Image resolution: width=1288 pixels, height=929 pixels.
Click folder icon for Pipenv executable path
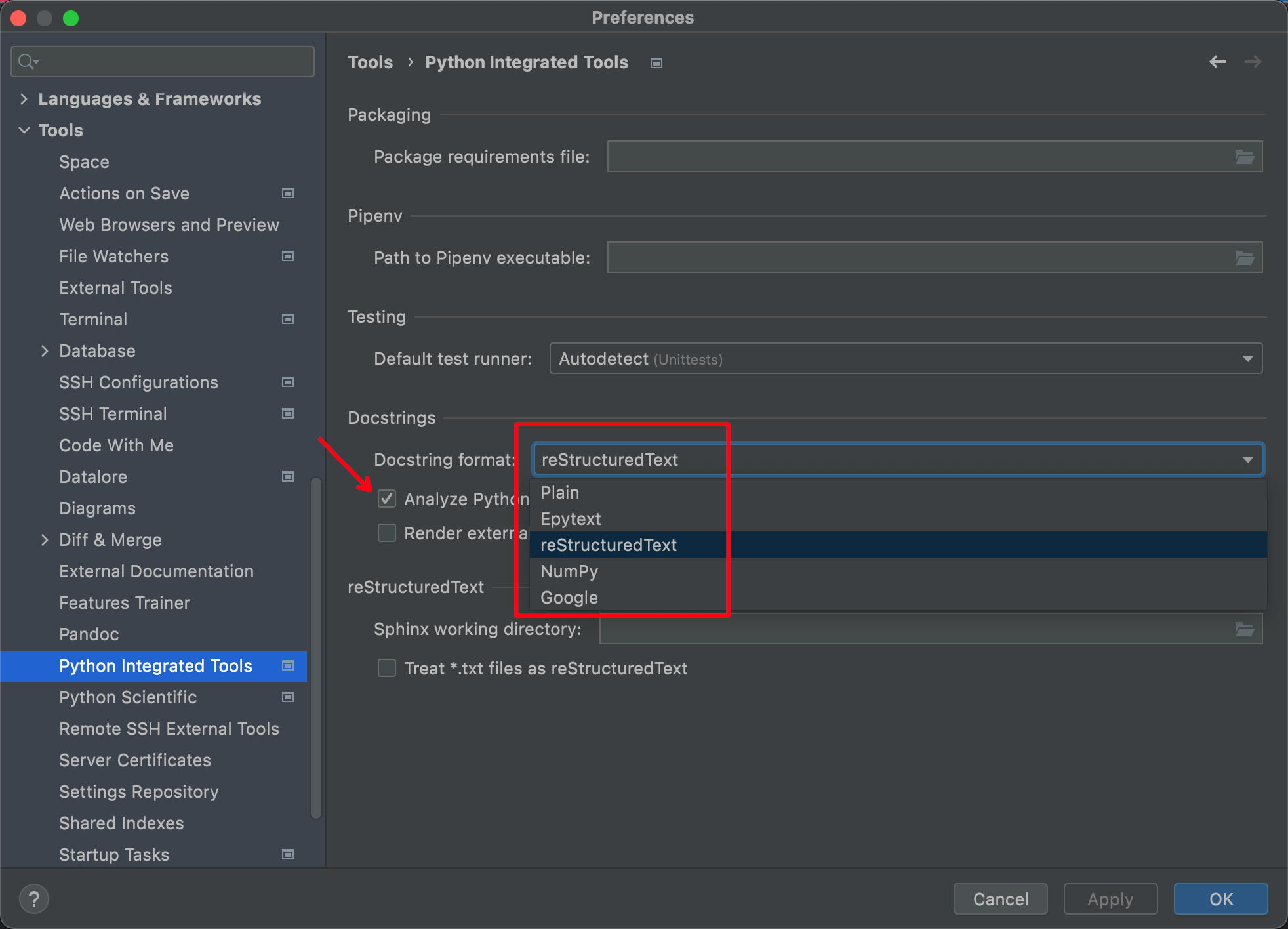tap(1244, 258)
